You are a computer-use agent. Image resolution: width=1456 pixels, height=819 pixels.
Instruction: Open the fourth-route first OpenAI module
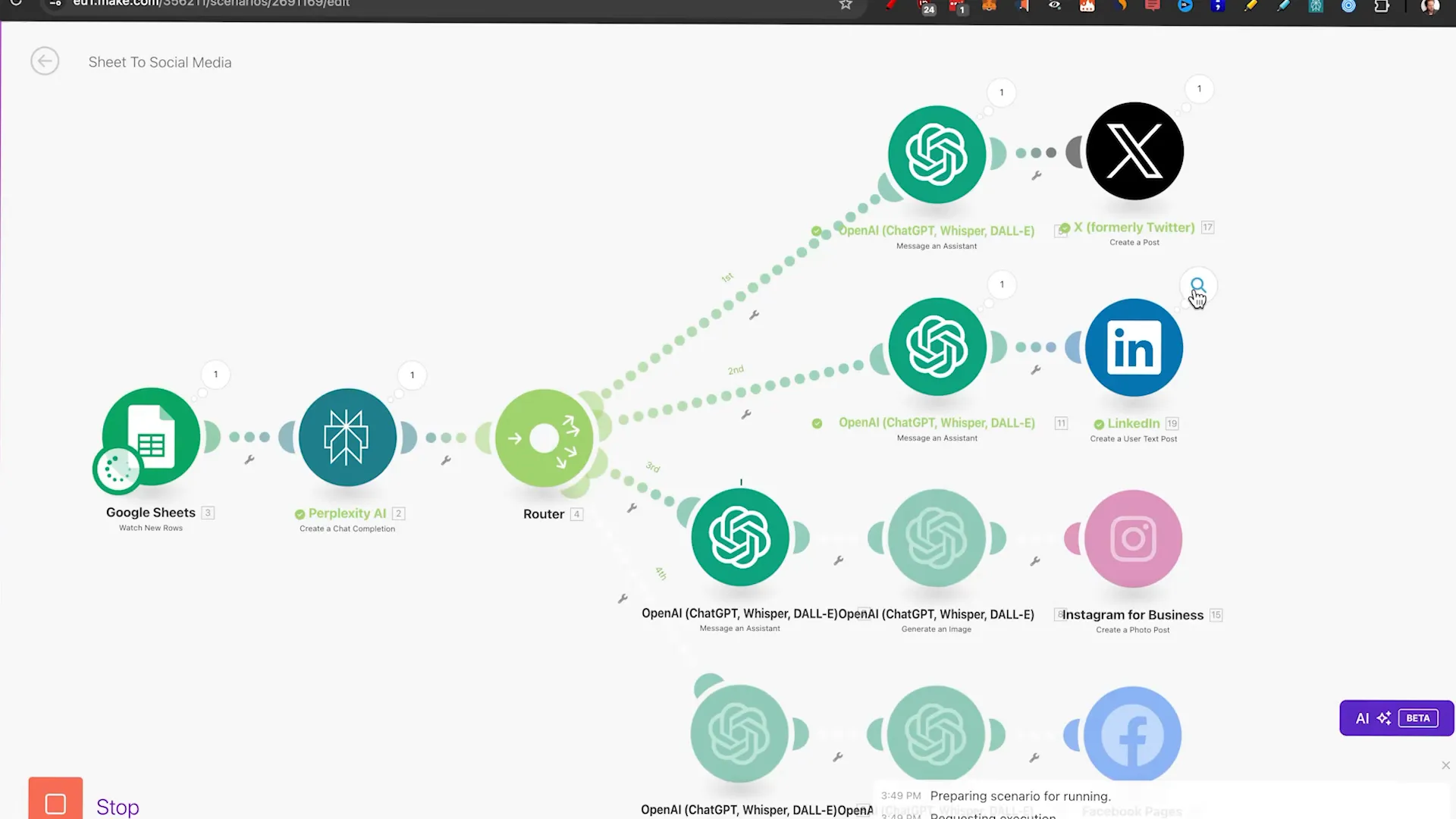point(739,733)
